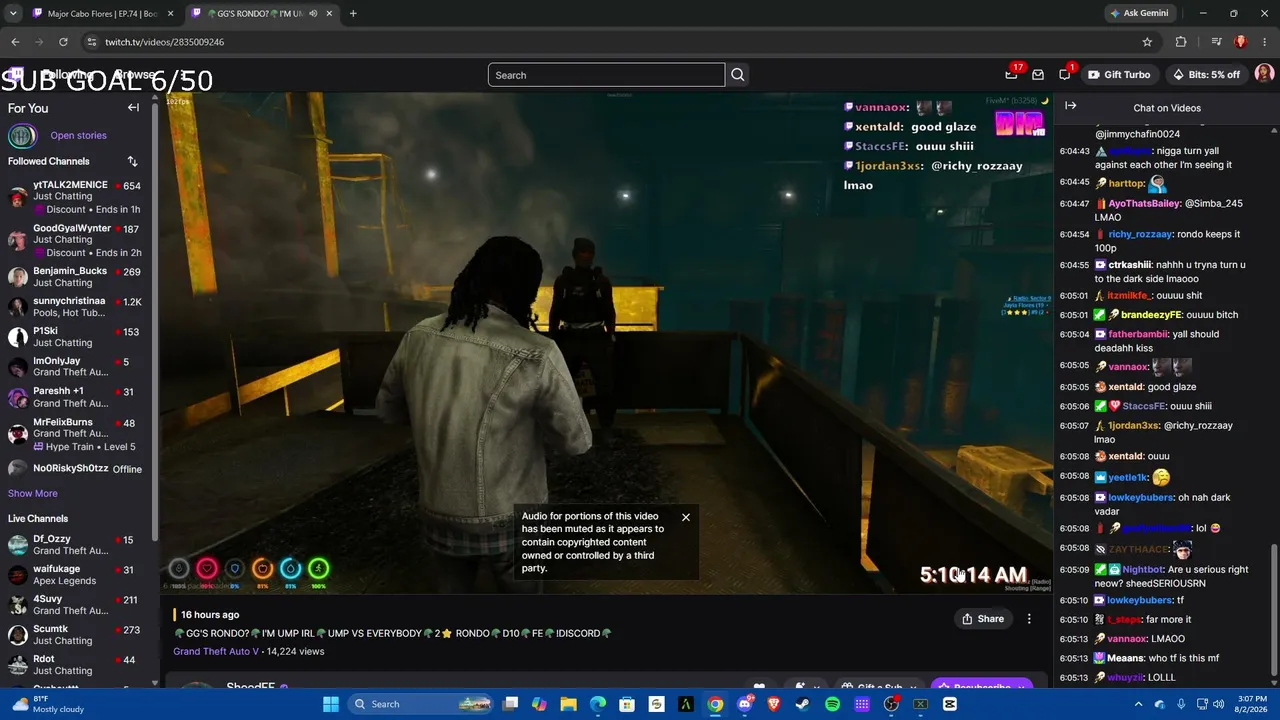
Task: Open the Twitch whispers chat icon
Action: click(x=1064, y=75)
